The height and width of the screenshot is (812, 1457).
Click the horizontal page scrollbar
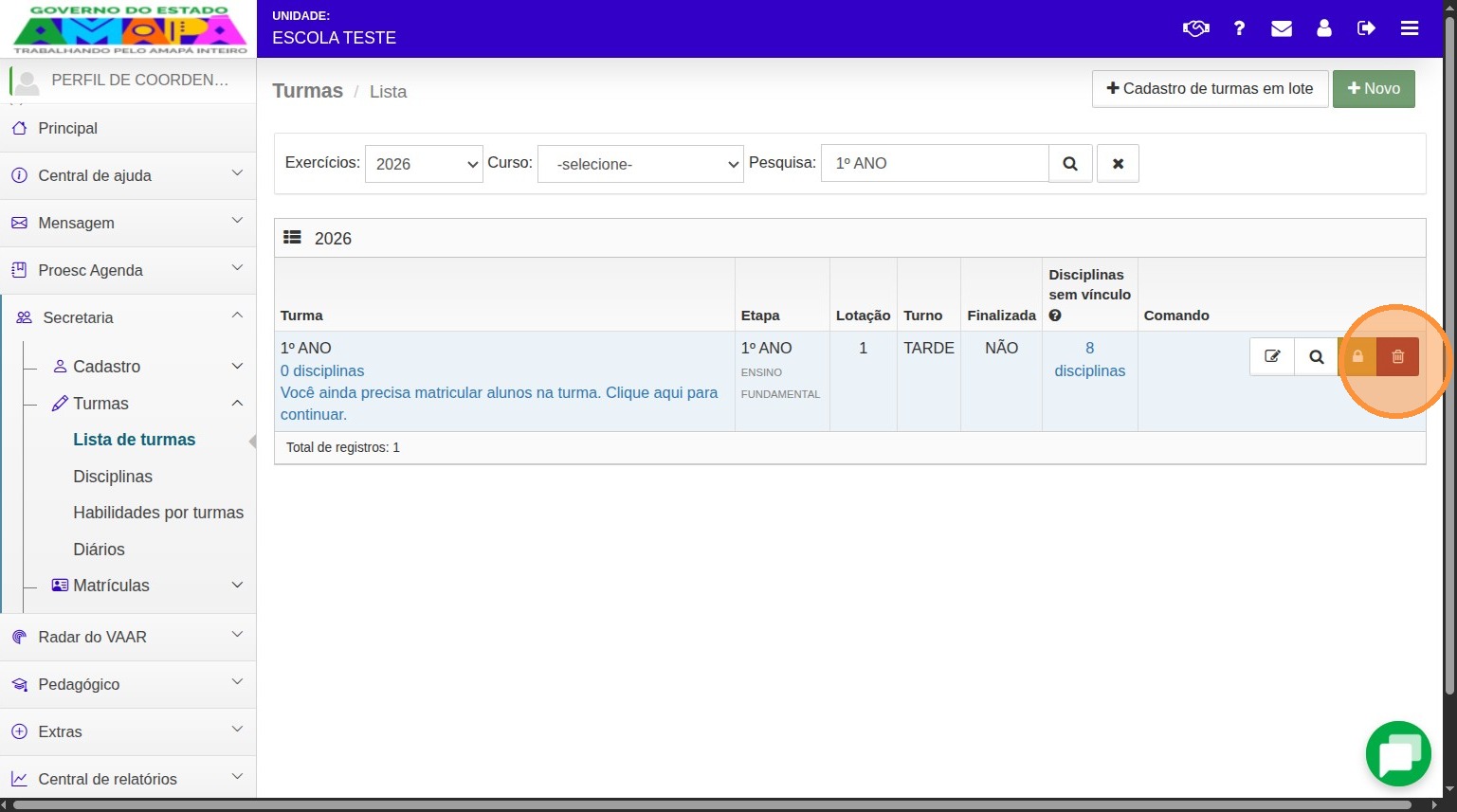point(713,805)
